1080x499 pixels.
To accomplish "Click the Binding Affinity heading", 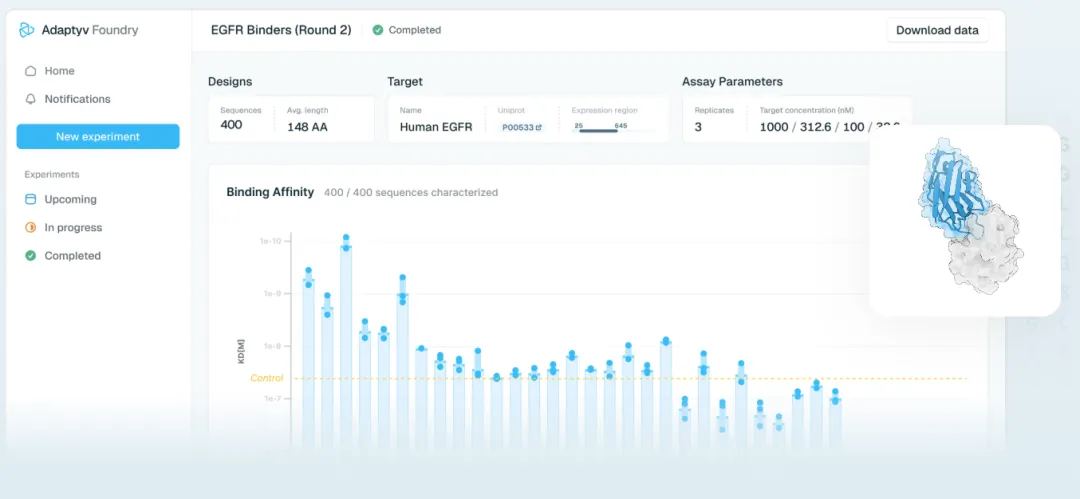I will pos(270,192).
